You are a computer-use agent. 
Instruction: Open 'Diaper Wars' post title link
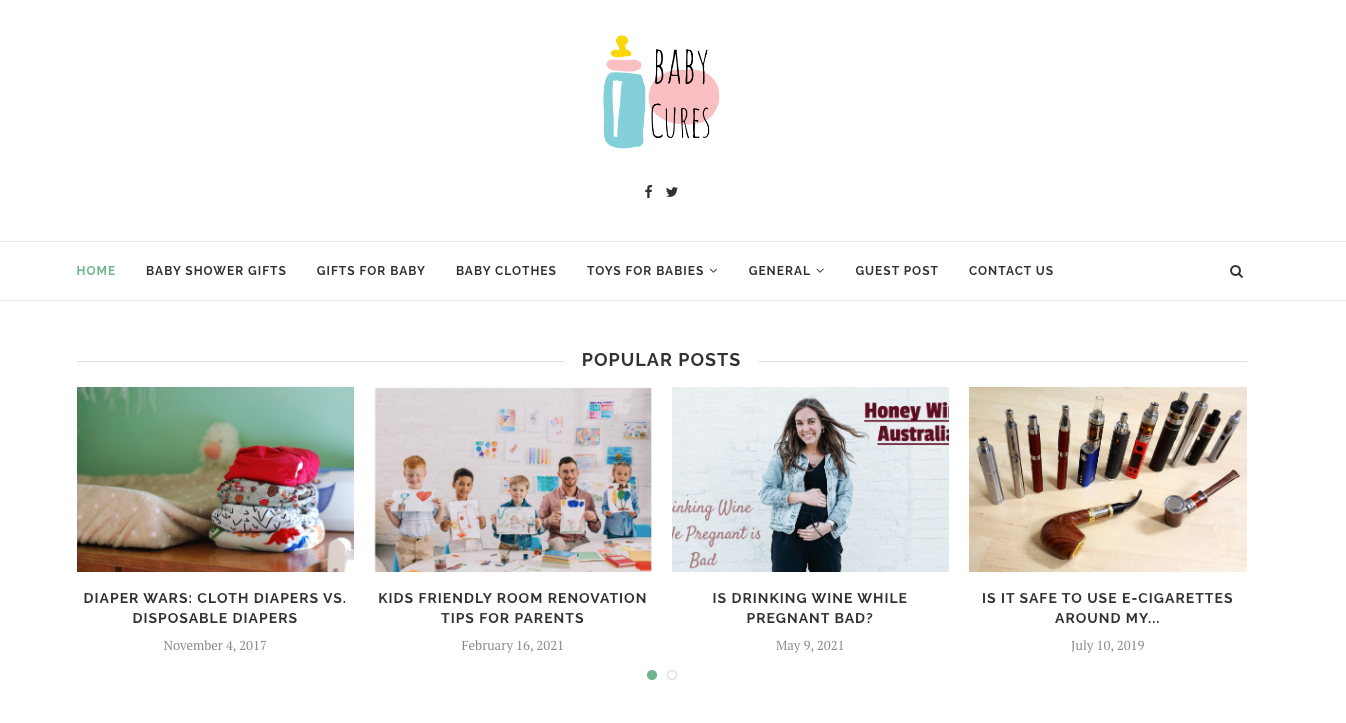[x=215, y=608]
